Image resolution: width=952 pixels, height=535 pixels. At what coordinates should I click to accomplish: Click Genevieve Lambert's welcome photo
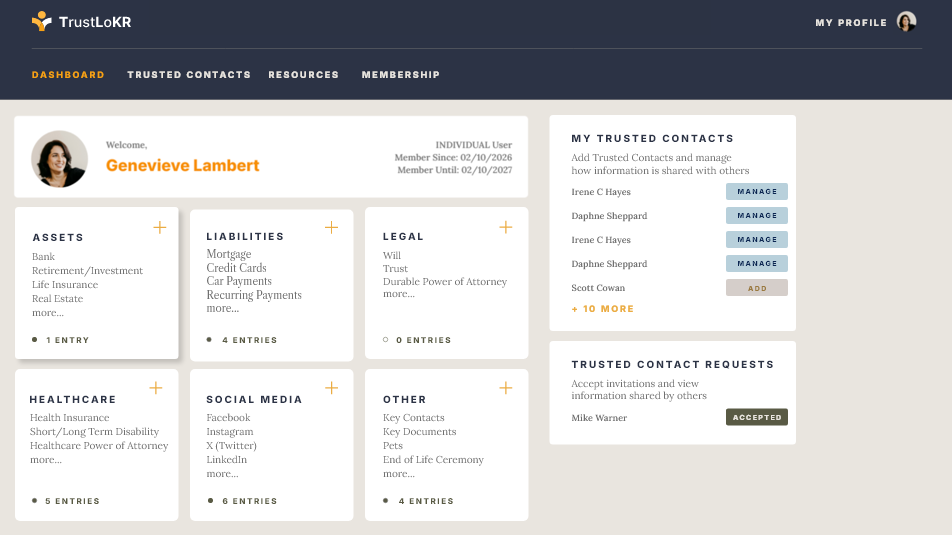tap(60, 158)
